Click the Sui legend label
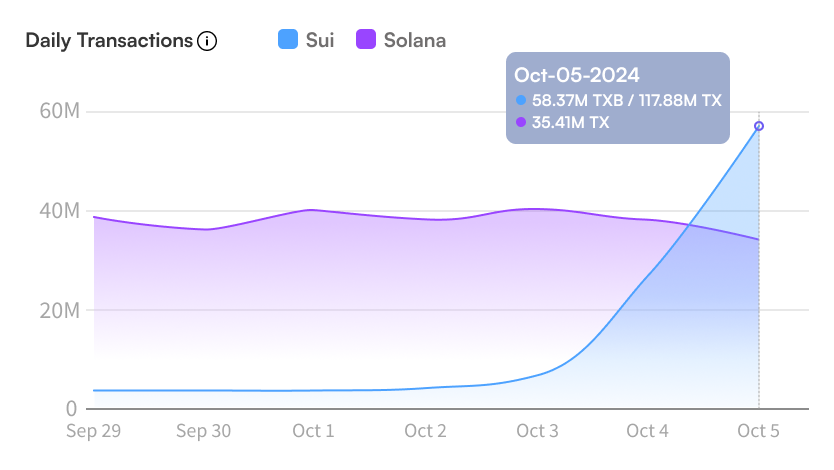This screenshot has width=834, height=470. pos(320,40)
